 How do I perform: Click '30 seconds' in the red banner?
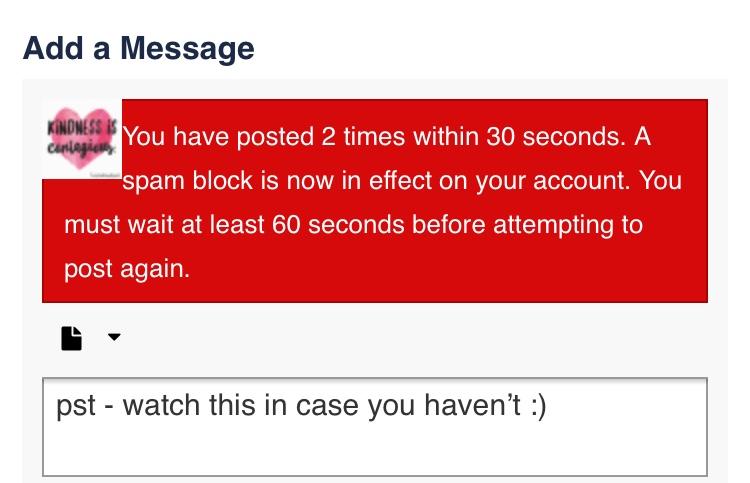click(556, 137)
